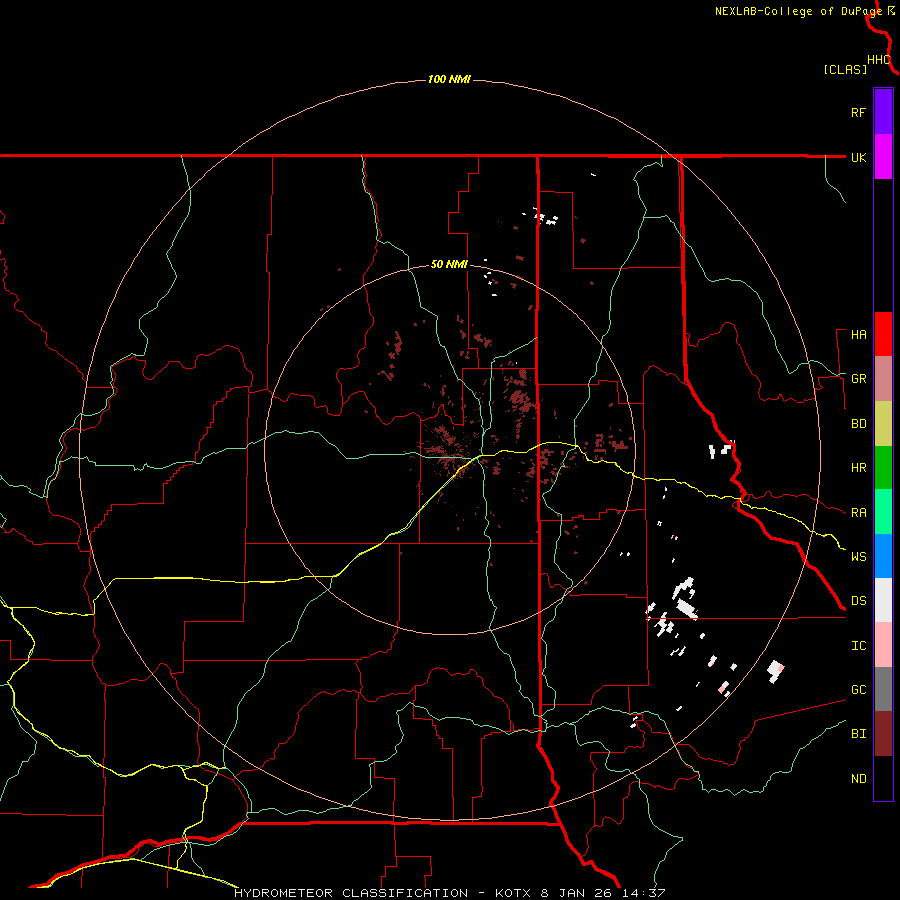Viewport: 900px width, 900px height.
Task: Click the "DS" legend label
Action: [858, 600]
